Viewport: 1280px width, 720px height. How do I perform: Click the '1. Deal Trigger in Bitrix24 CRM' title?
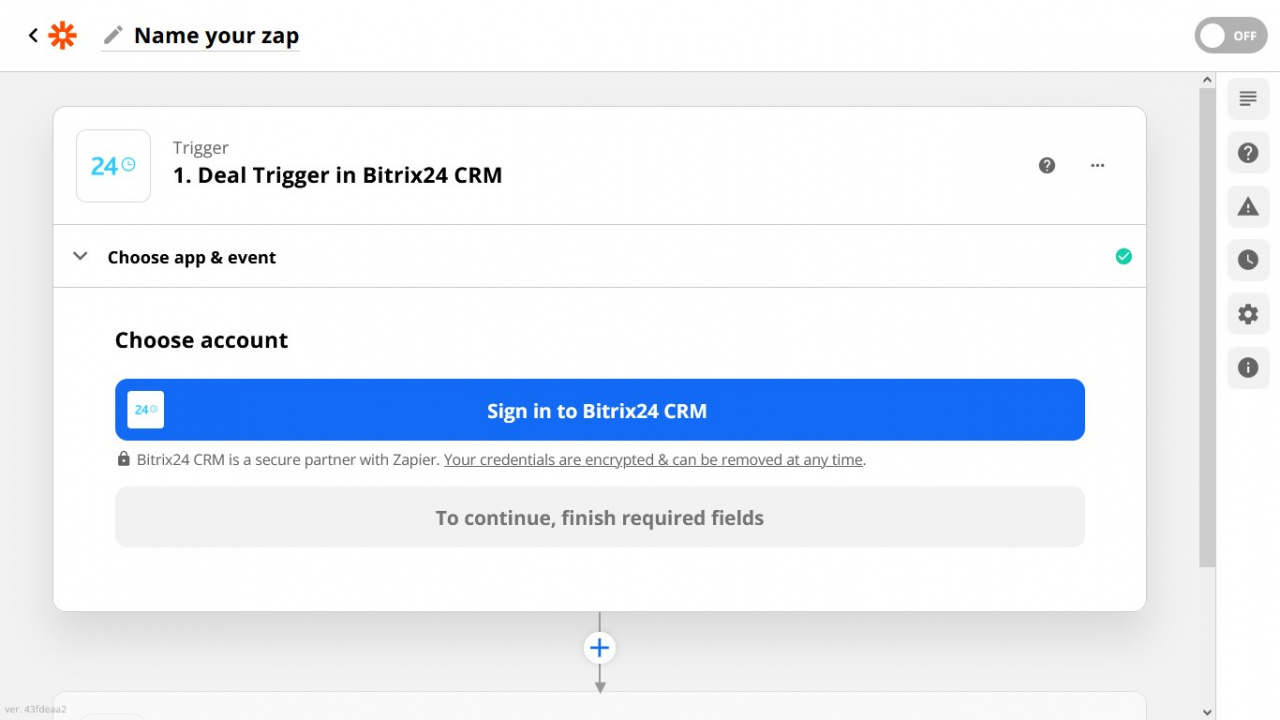pyautogui.click(x=338, y=175)
